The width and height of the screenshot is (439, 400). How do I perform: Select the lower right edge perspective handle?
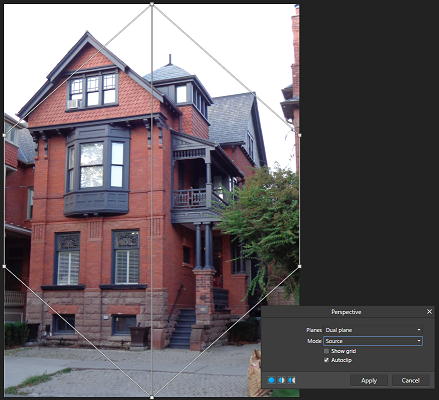[300, 266]
